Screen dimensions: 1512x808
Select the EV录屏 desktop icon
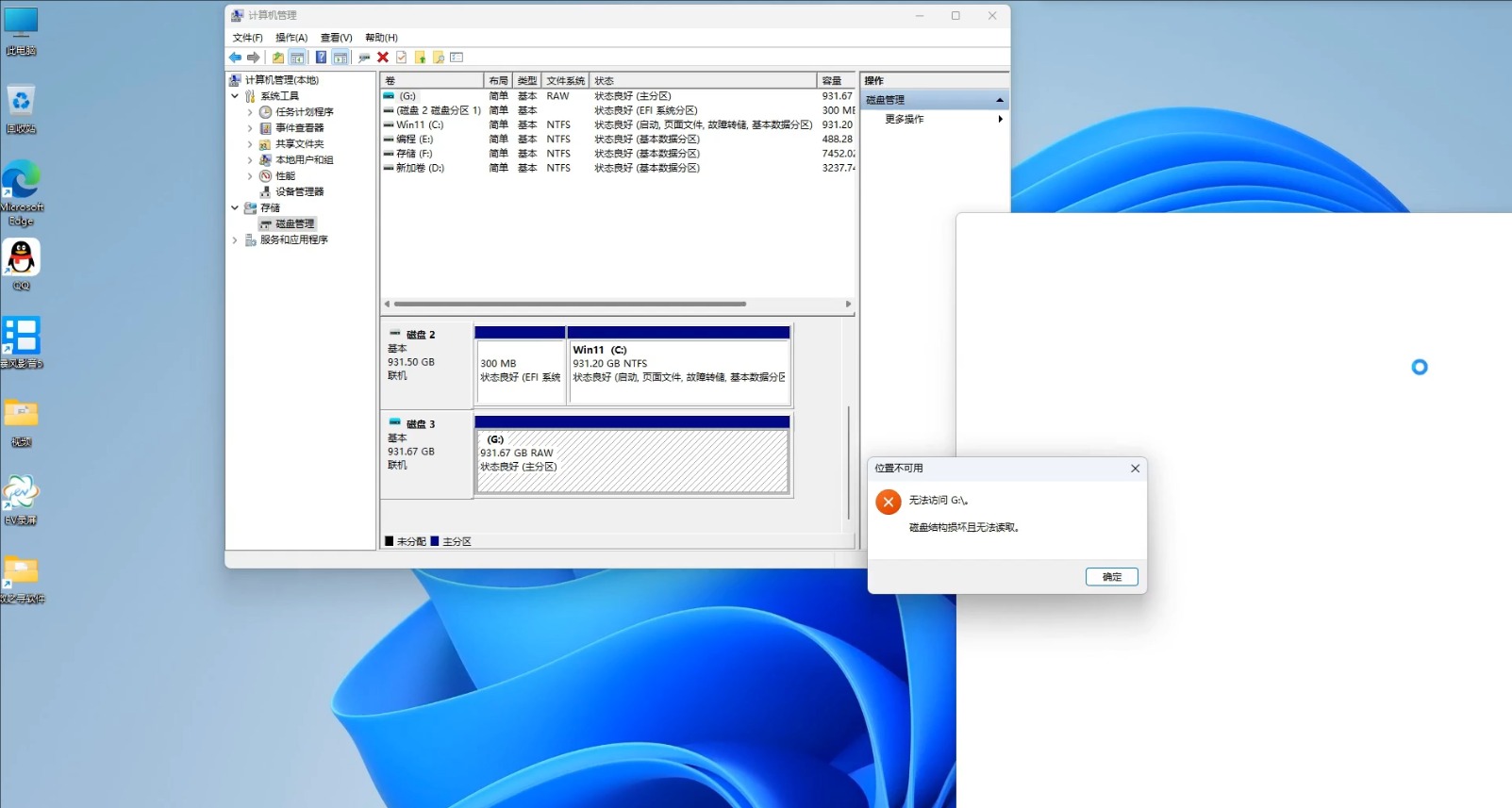tap(21, 501)
